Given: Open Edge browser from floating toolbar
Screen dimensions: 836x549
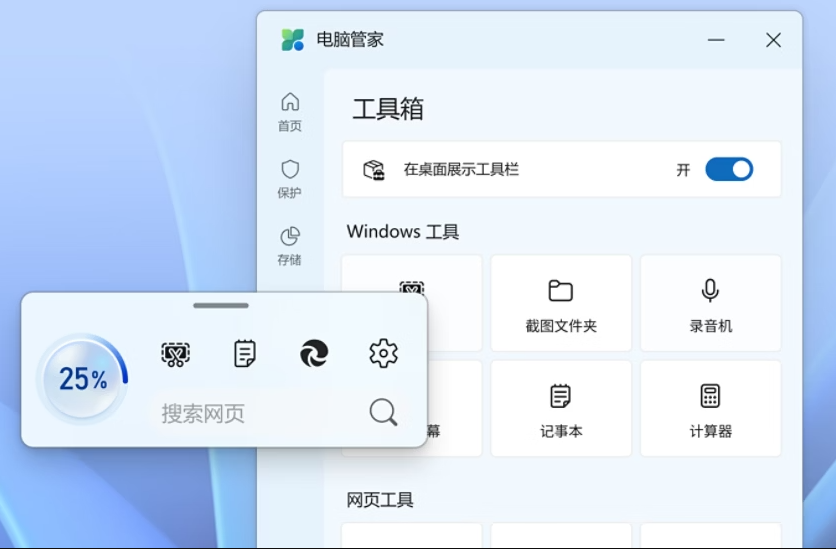Looking at the screenshot, I should [314, 353].
